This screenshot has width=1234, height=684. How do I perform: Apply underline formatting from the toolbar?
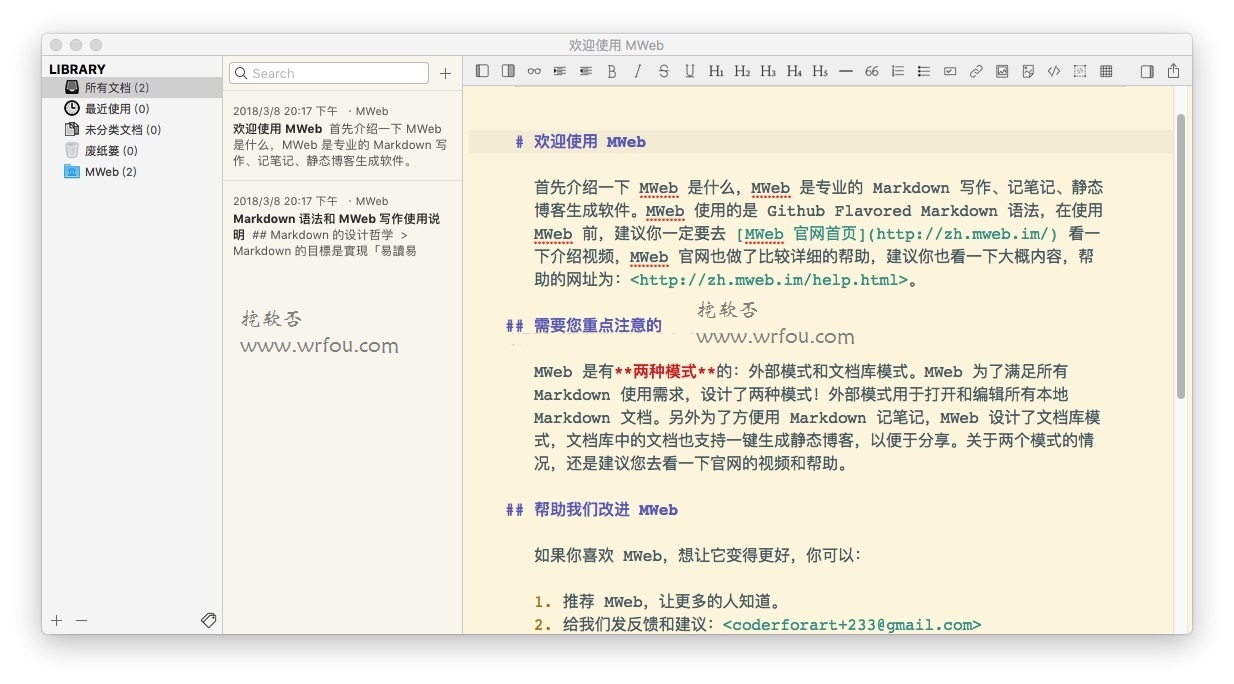pos(690,71)
